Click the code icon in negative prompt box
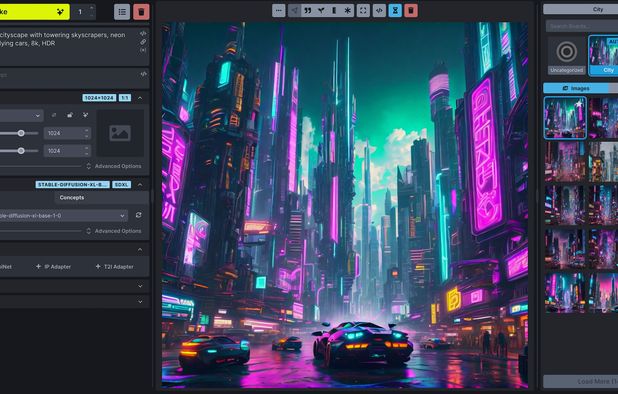The image size is (618, 394). [x=143, y=74]
